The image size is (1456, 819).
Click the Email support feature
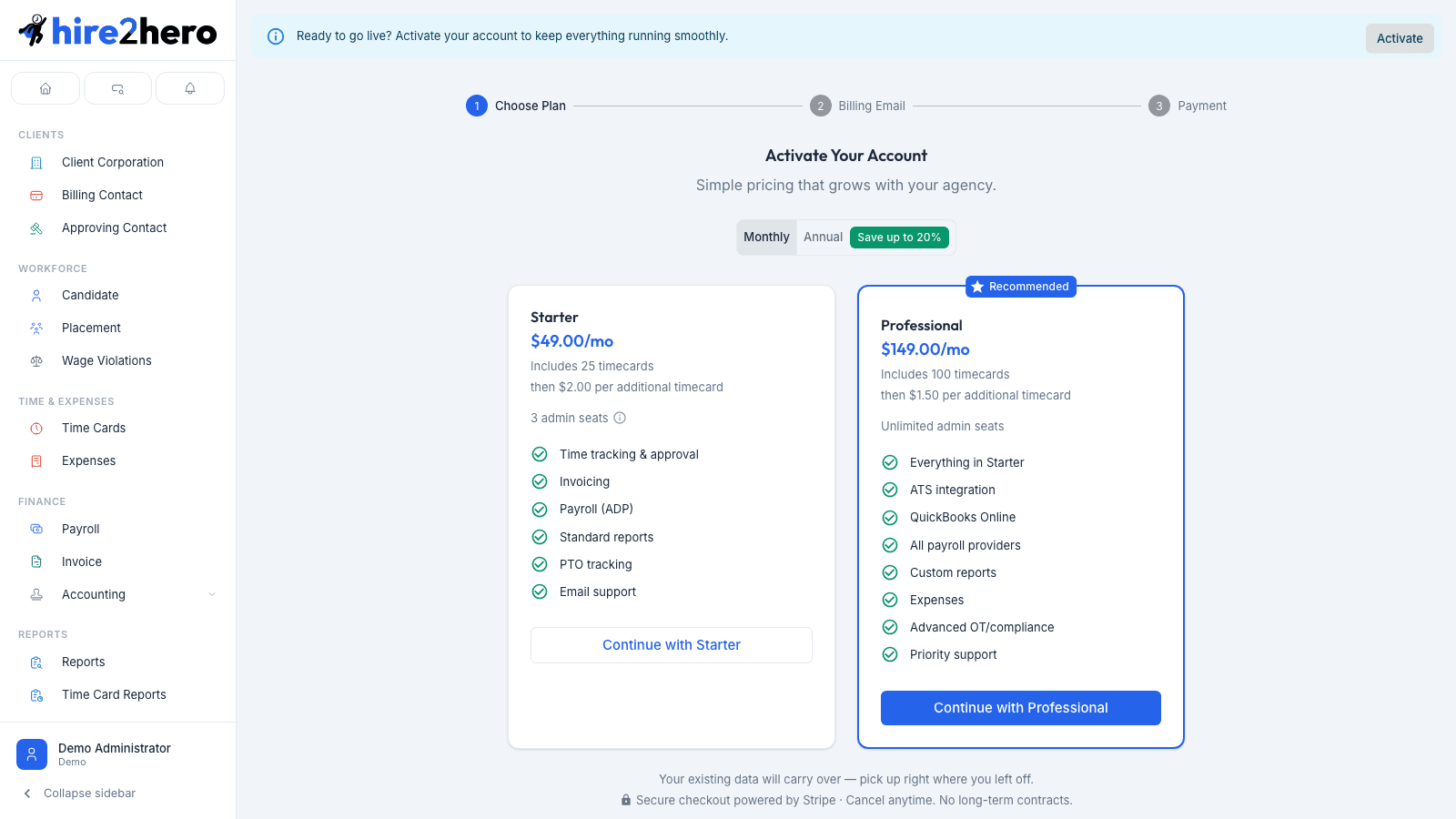[x=598, y=592]
